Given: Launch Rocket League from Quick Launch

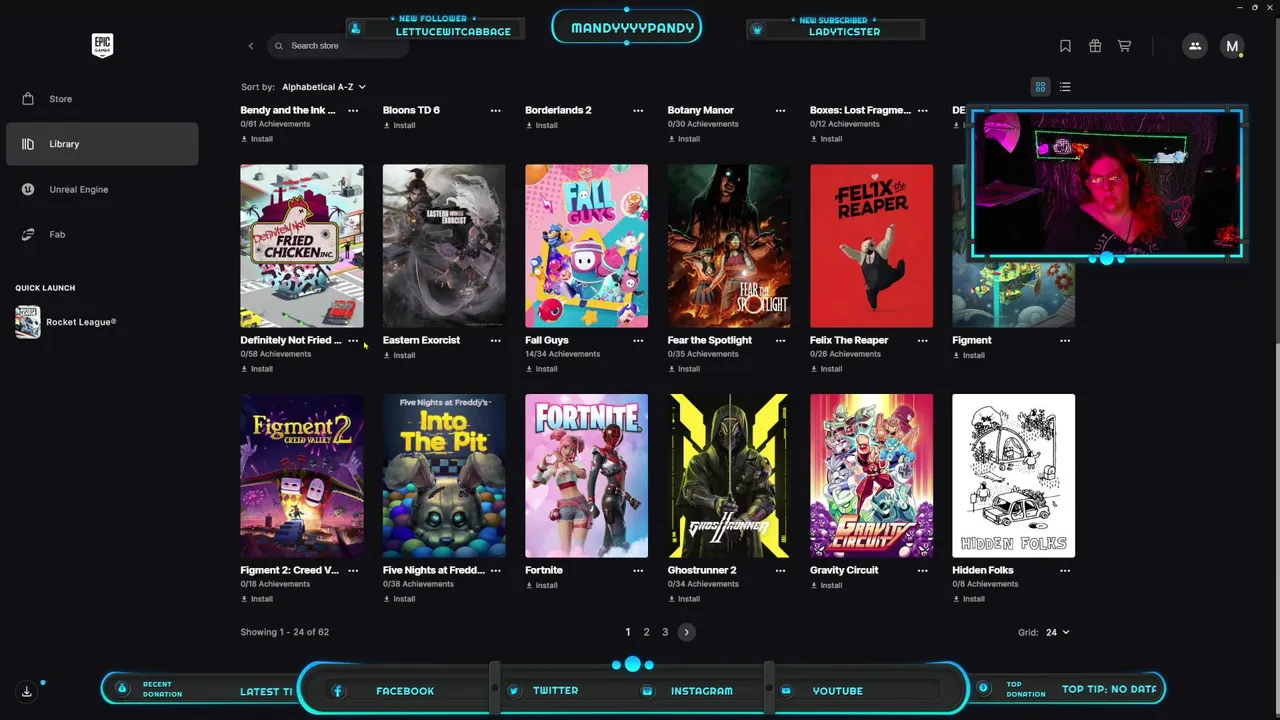Looking at the screenshot, I should tap(66, 322).
